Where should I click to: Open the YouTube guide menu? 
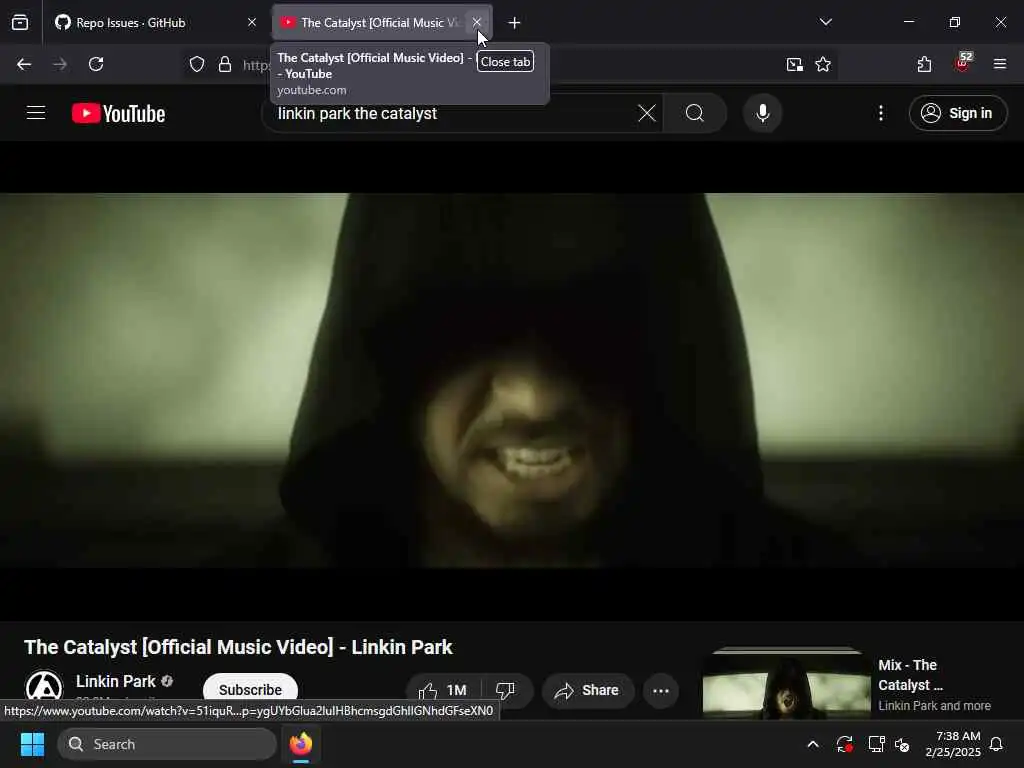pyautogui.click(x=36, y=113)
